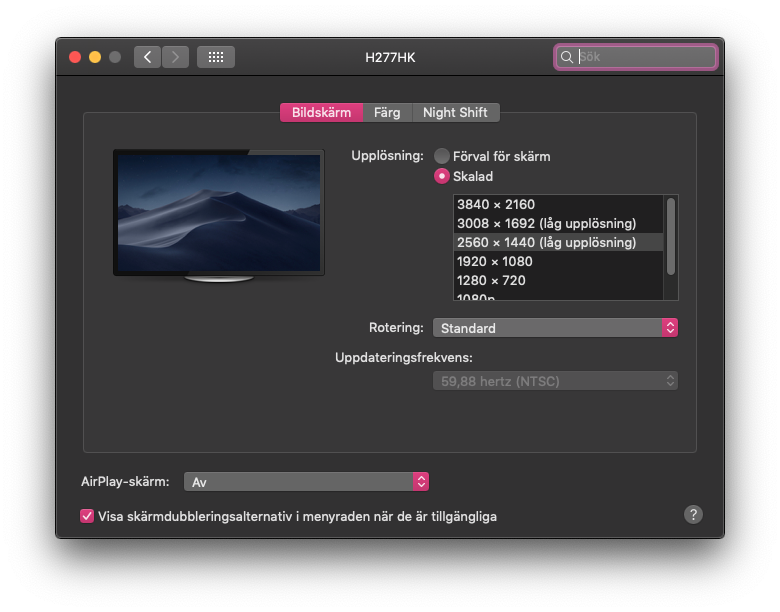The image size is (780, 612).
Task: Switch to the Bildskärm tab
Action: [321, 112]
